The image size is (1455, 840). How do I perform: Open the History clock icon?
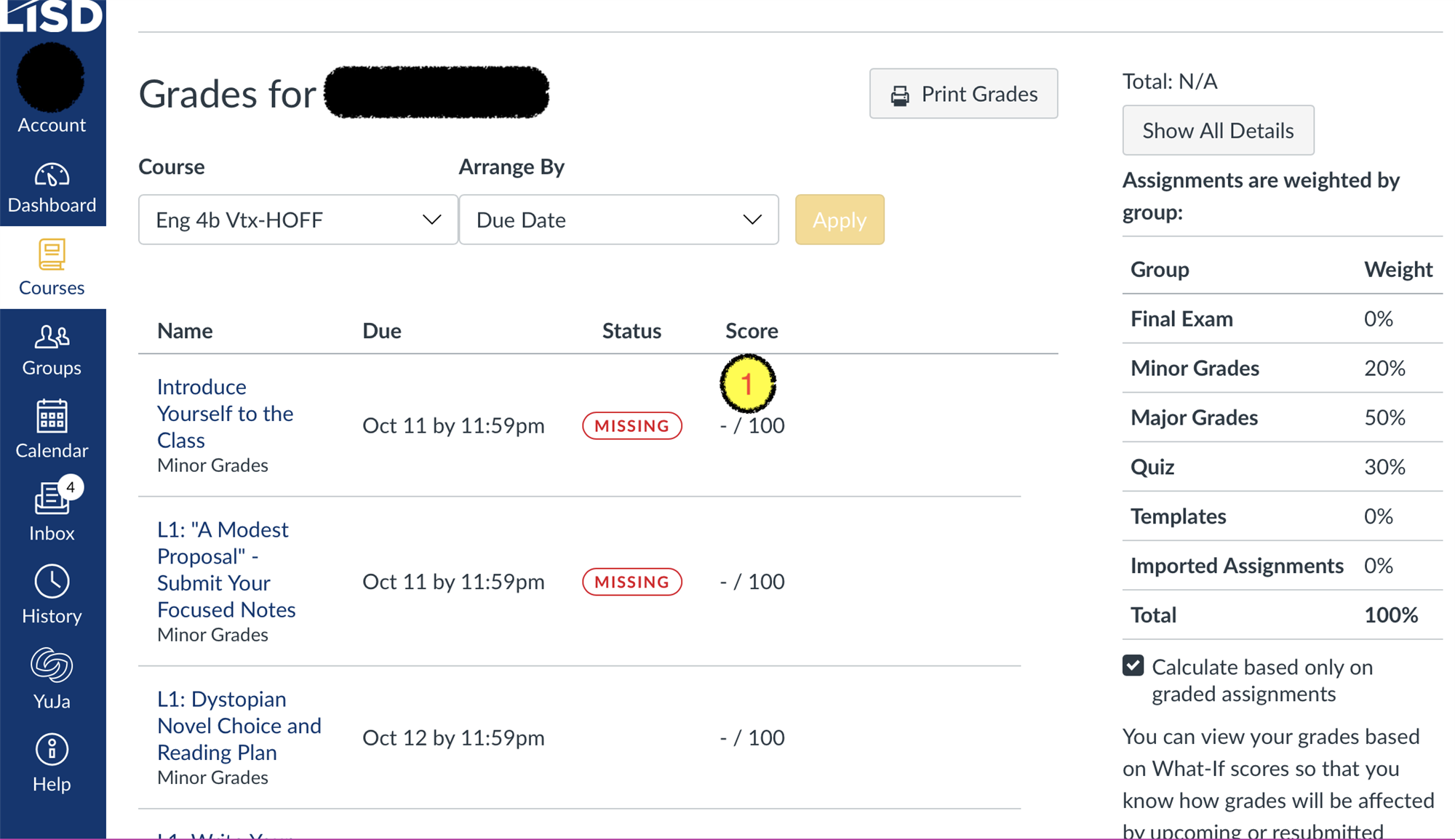click(x=52, y=582)
